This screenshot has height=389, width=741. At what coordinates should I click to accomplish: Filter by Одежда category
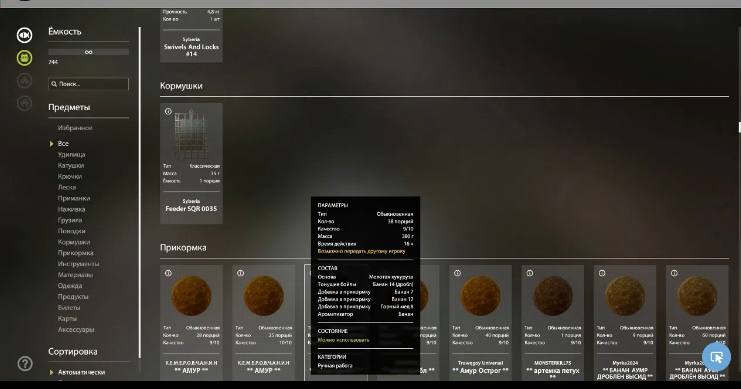point(70,285)
